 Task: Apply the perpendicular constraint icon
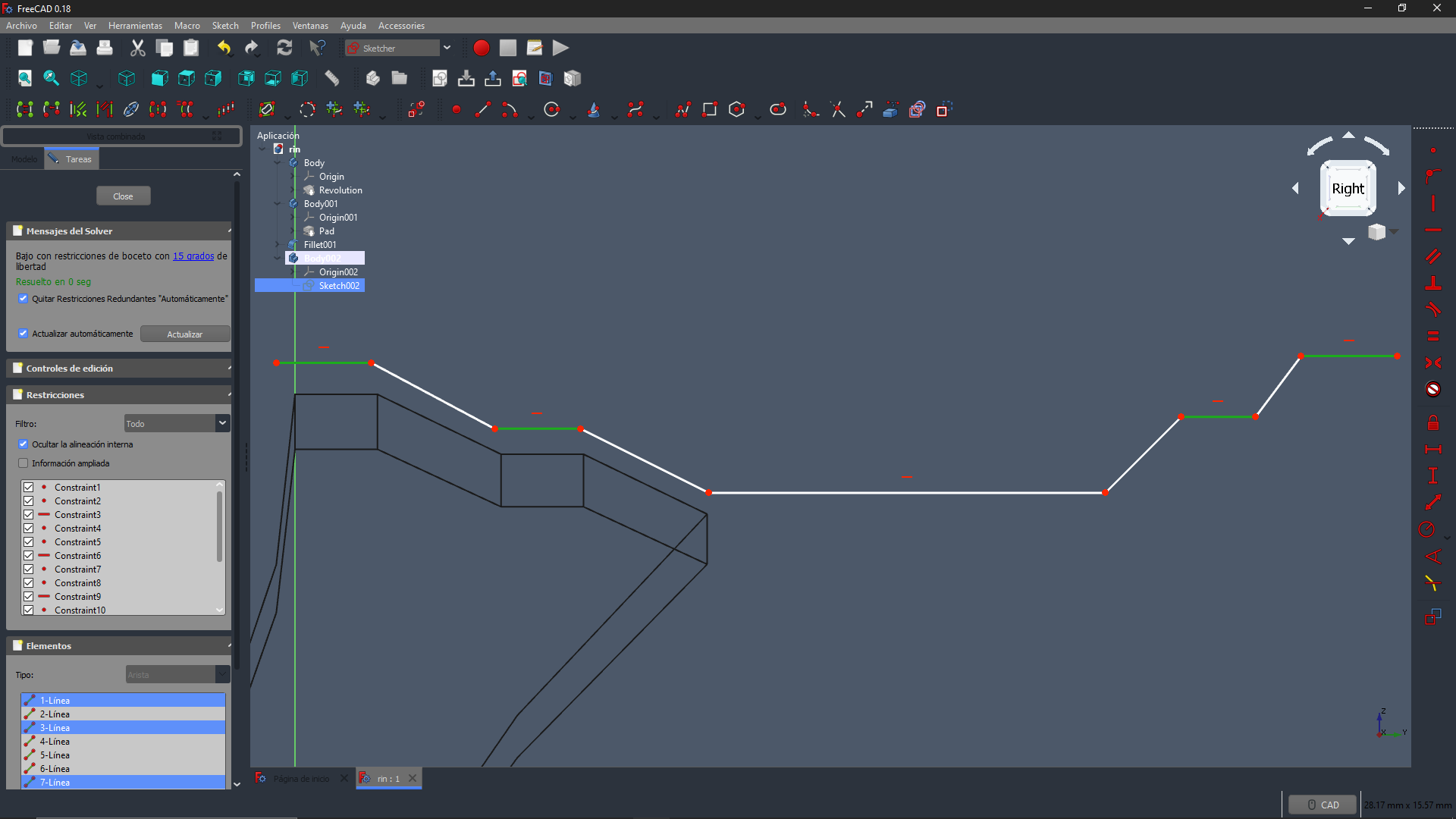point(1432,283)
